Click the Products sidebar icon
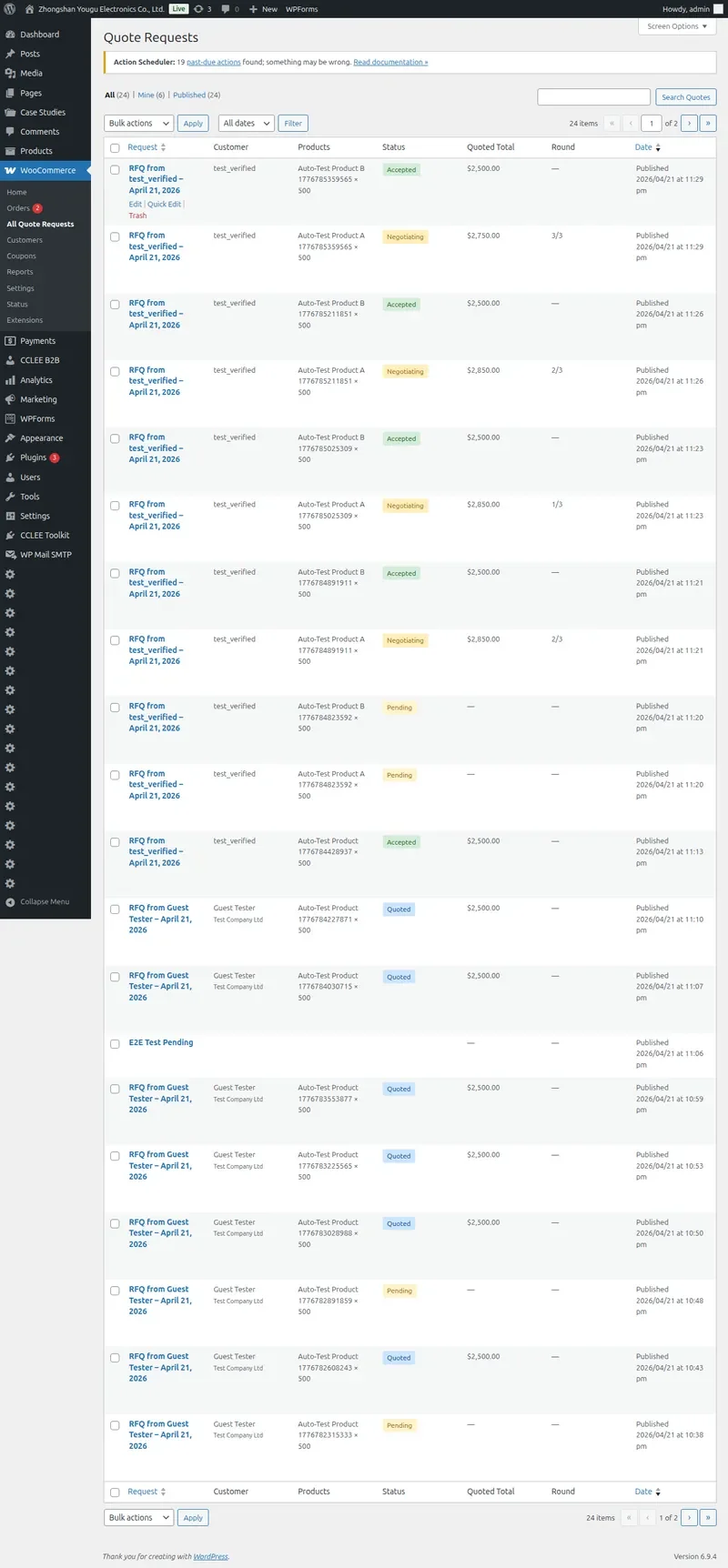Image resolution: width=728 pixels, height=1568 pixels. [x=10, y=151]
